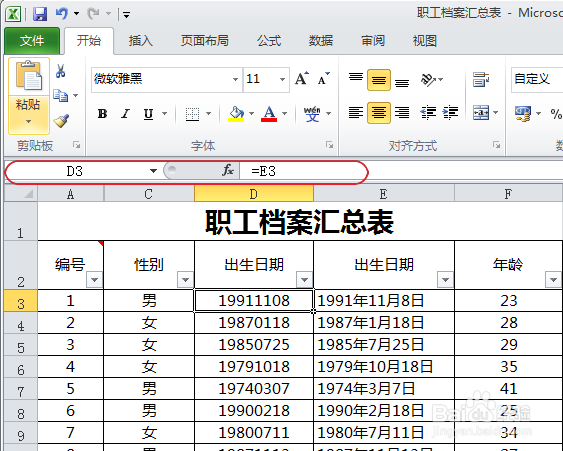Open filter dropdown in column D 出生日期
This screenshot has height=451, width=563.
[304, 280]
